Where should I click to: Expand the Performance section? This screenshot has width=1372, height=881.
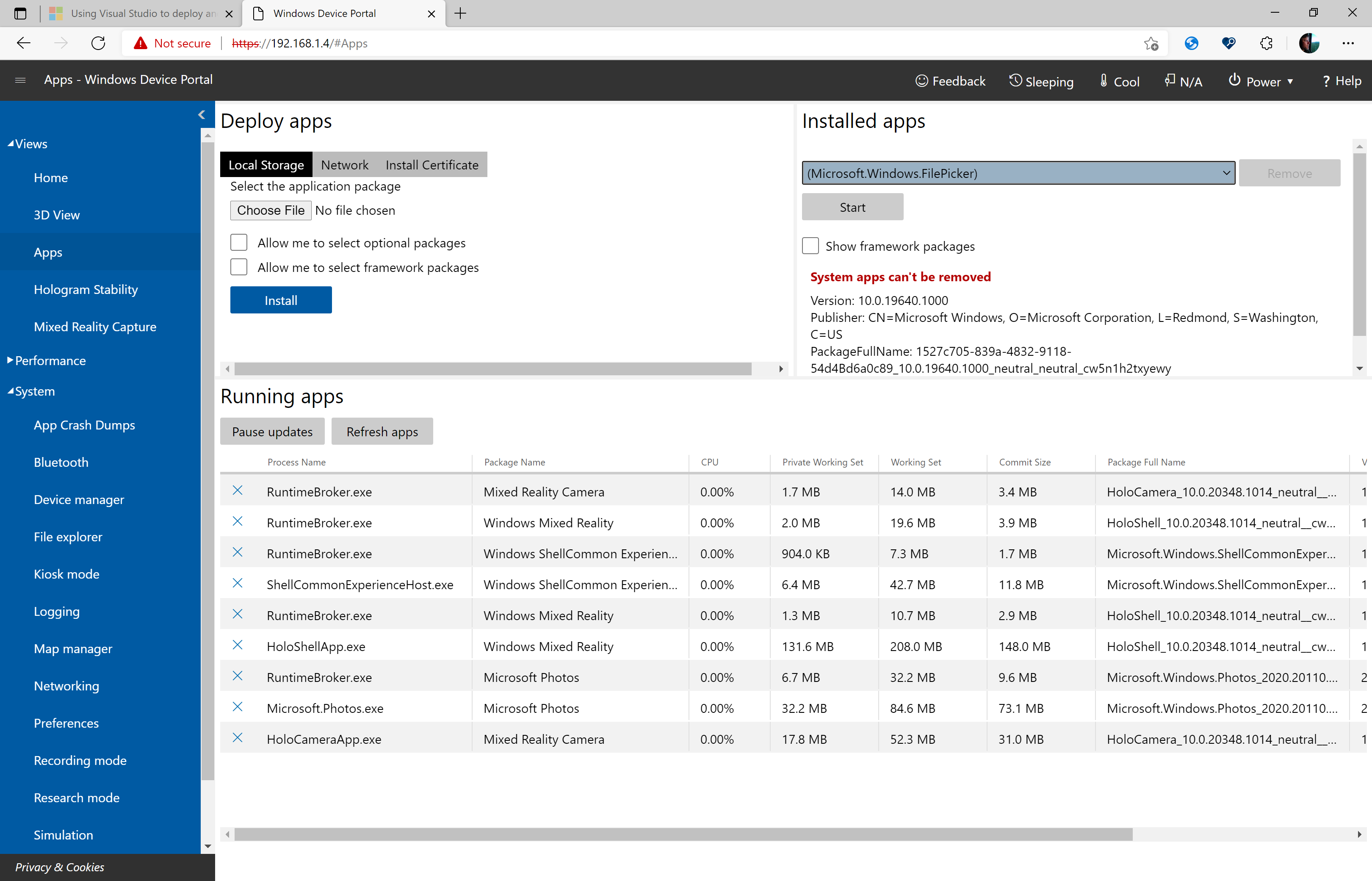click(x=46, y=360)
